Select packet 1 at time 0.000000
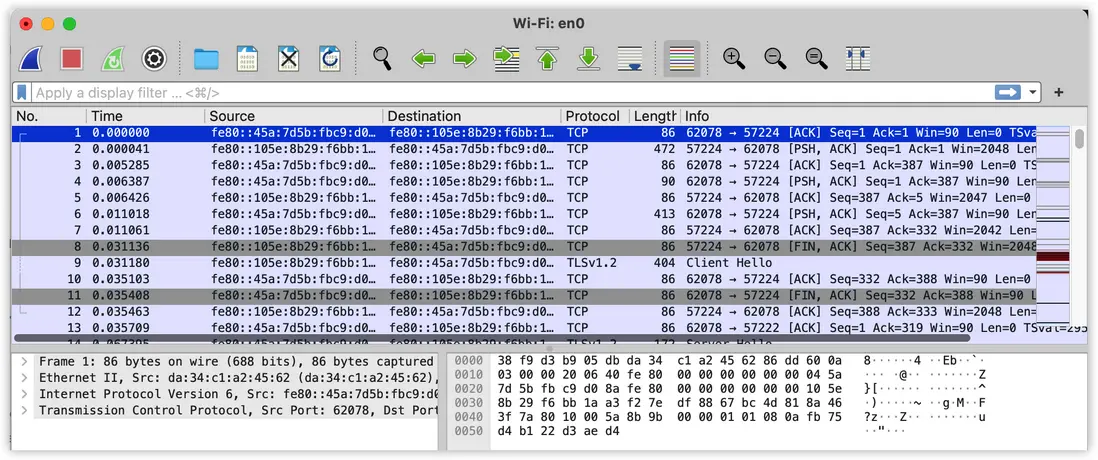Viewport: 1098px width, 460px height. click(524, 132)
